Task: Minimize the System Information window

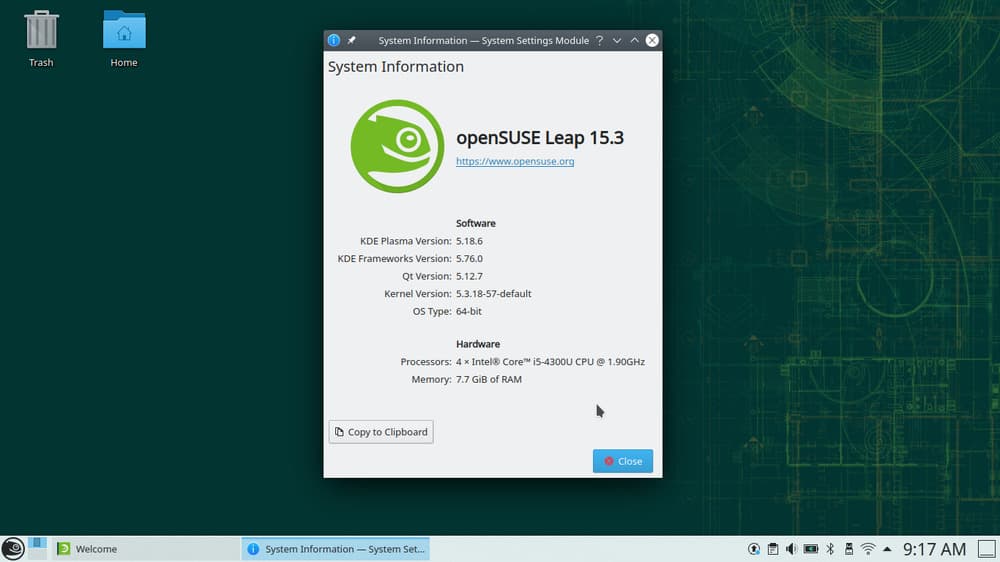Action: (x=617, y=40)
